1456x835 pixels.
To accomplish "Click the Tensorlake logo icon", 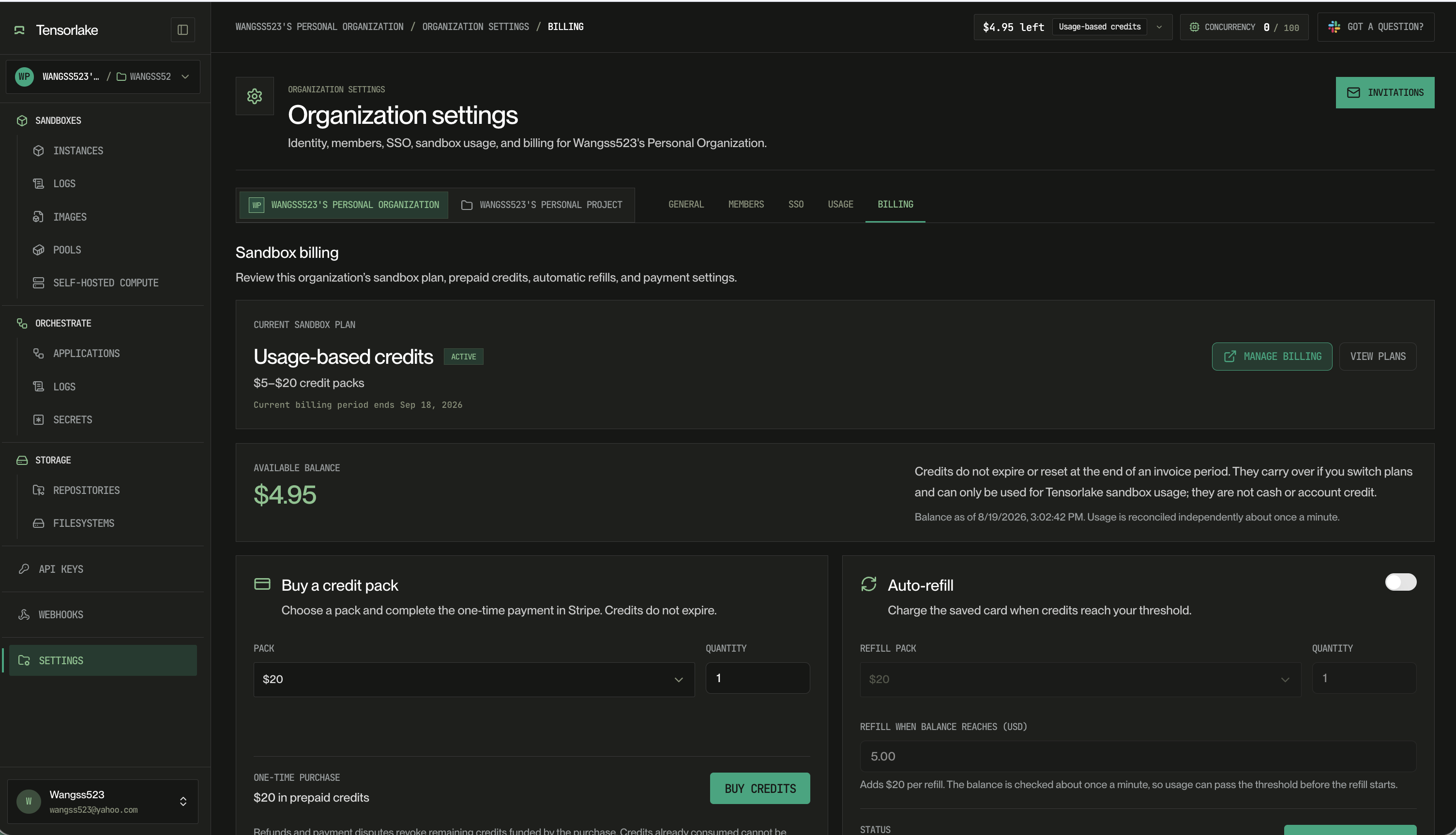I will (x=19, y=30).
